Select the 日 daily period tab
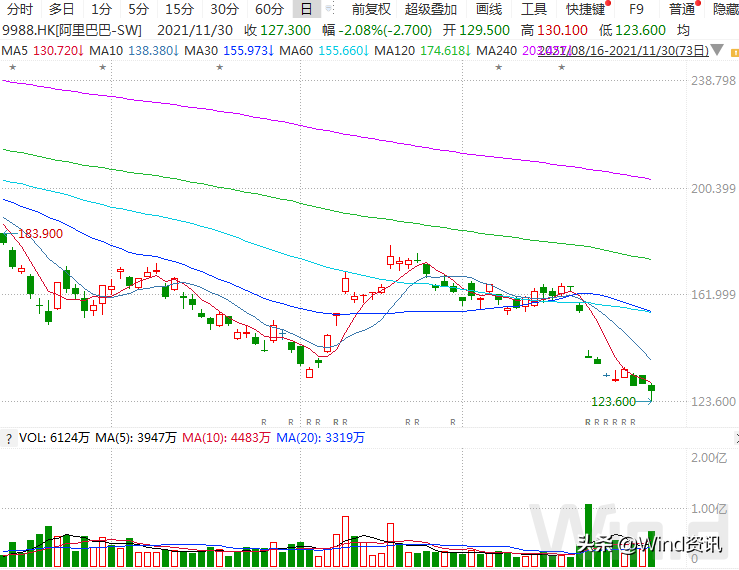The image size is (739, 570). pos(306,9)
